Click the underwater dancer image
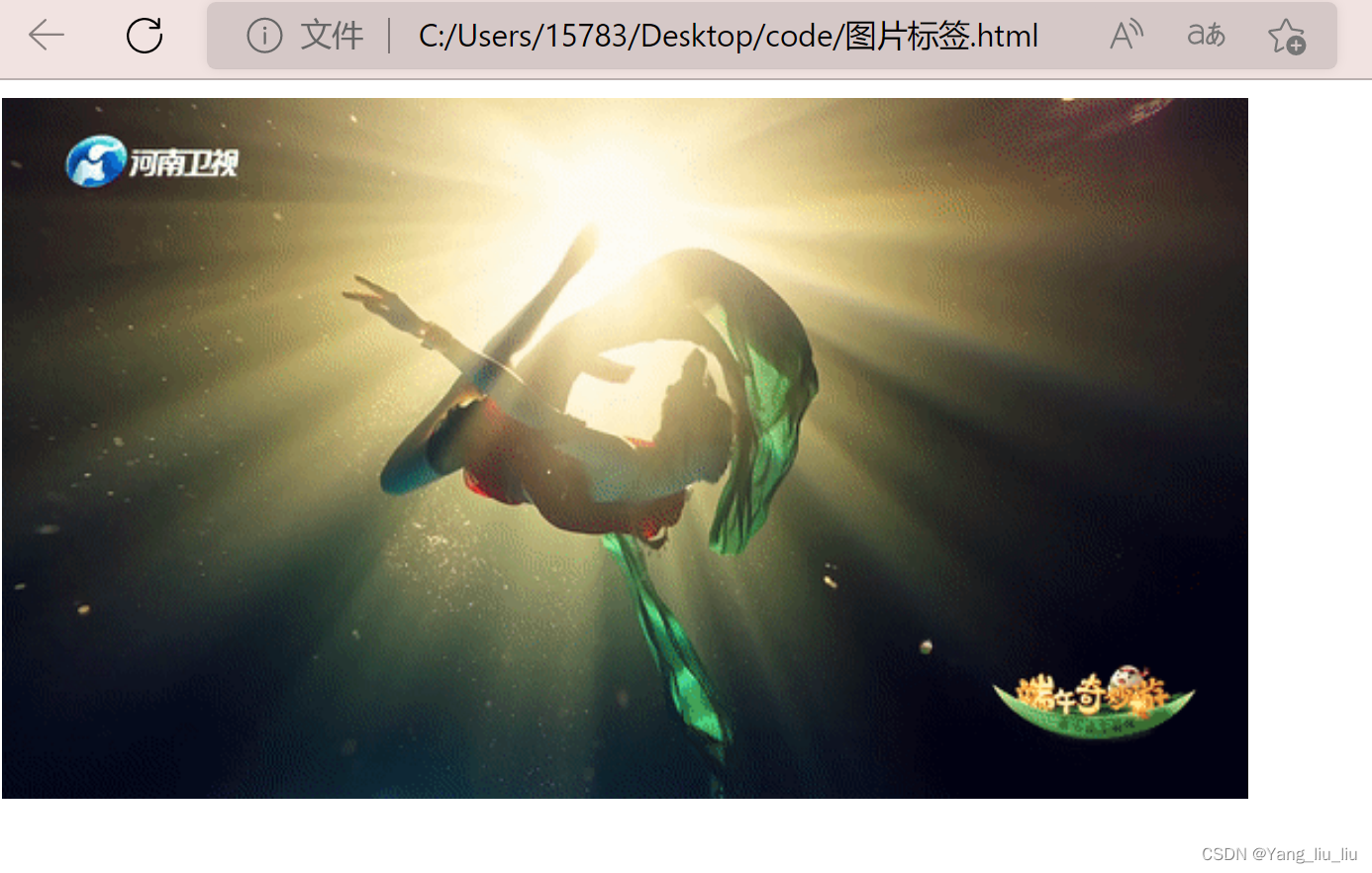This screenshot has height=873, width=1372. click(625, 448)
